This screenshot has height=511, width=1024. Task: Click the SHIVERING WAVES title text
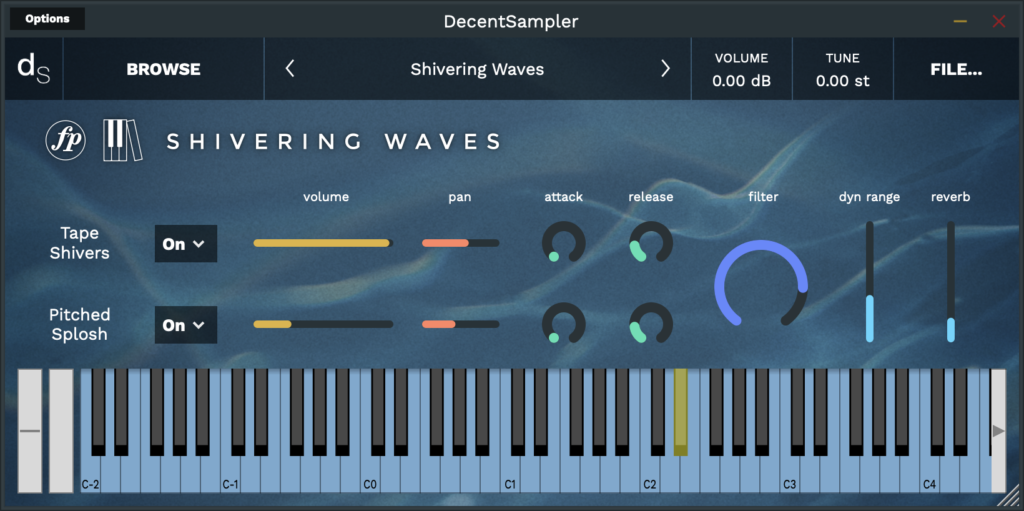[x=334, y=141]
